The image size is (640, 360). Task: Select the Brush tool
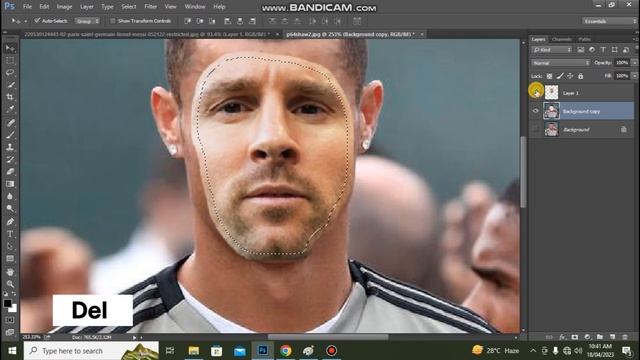(x=10, y=135)
